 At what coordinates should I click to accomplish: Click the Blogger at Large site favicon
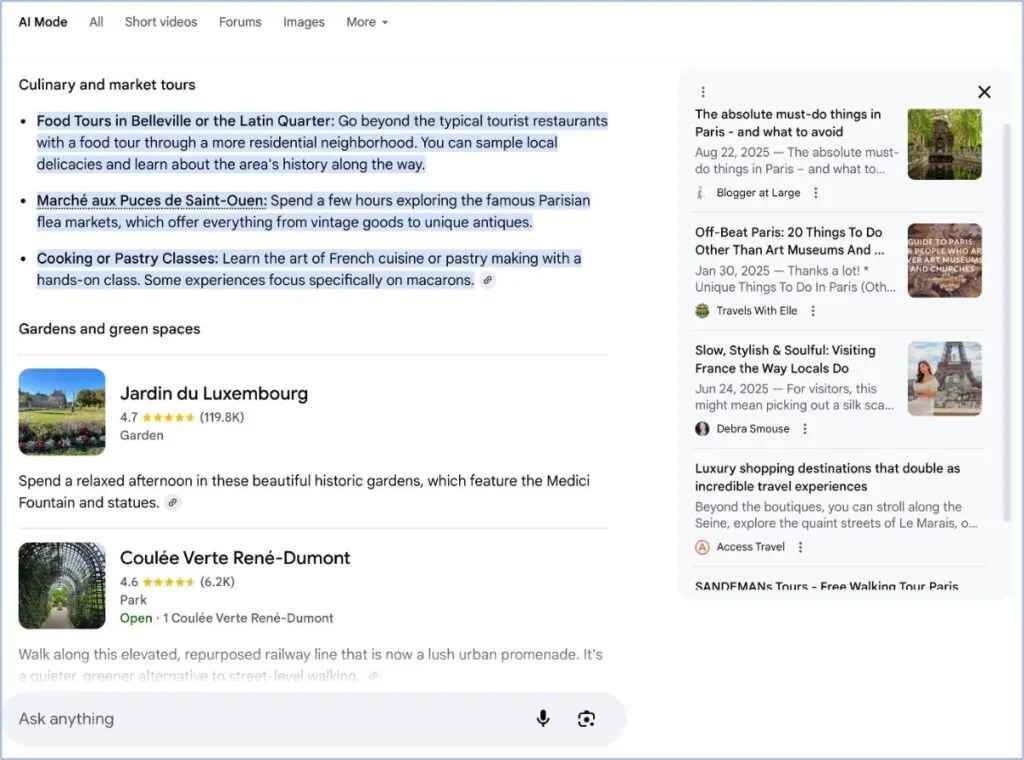(701, 193)
